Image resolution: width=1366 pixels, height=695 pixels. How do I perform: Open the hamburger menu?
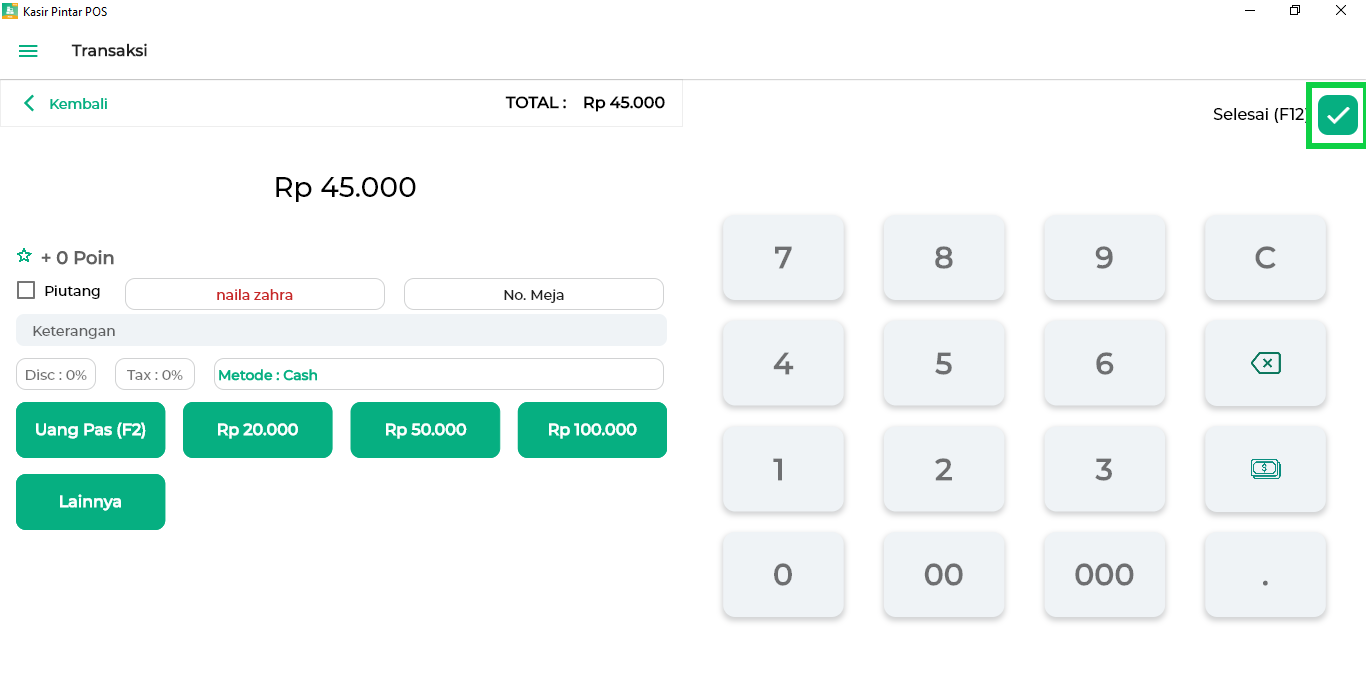point(28,51)
